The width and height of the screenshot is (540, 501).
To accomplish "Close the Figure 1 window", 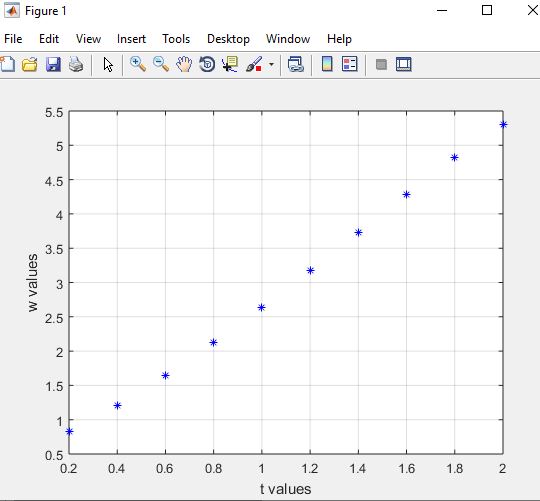I will [x=533, y=10].
